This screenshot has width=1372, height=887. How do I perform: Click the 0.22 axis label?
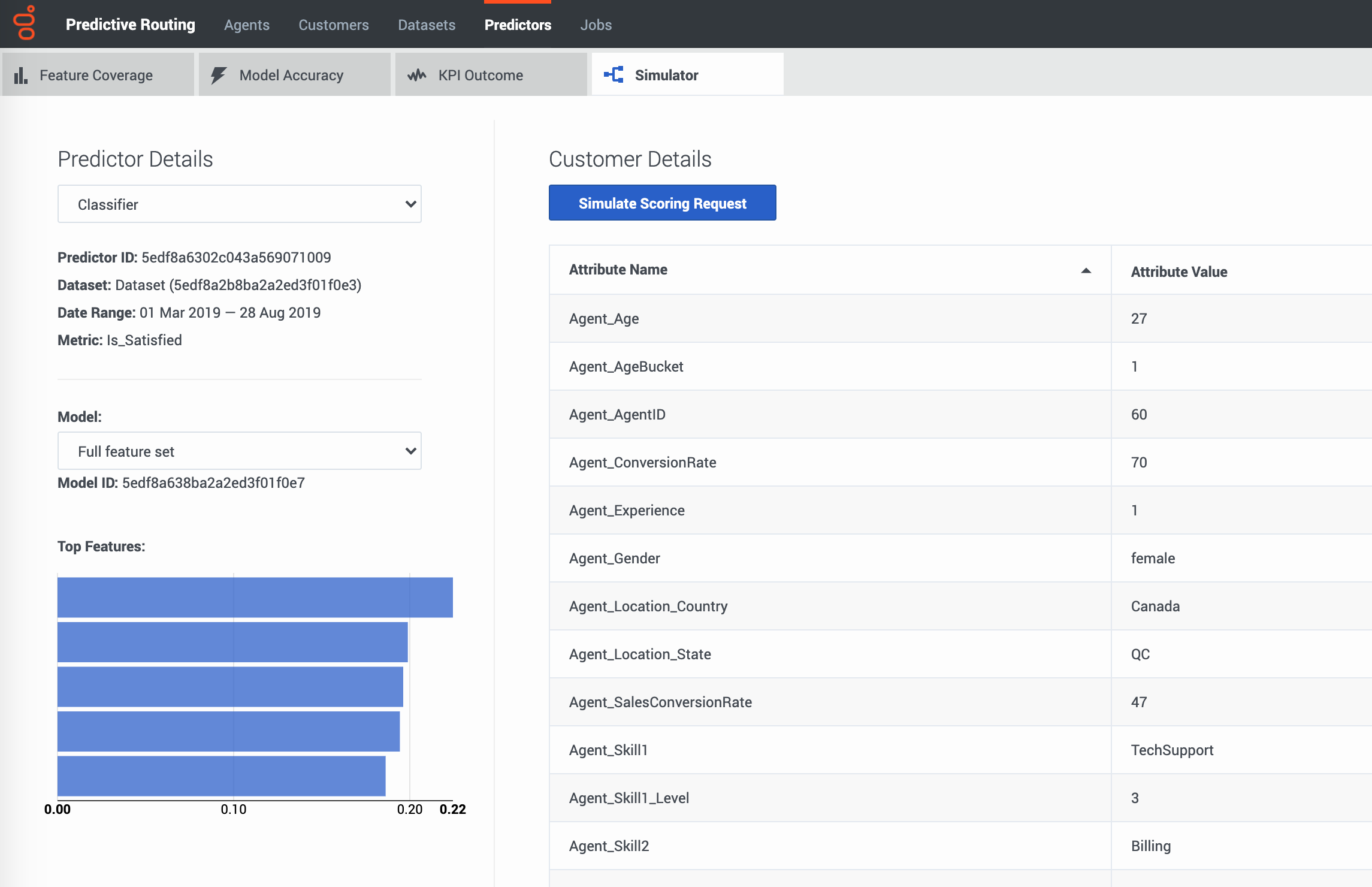(453, 809)
